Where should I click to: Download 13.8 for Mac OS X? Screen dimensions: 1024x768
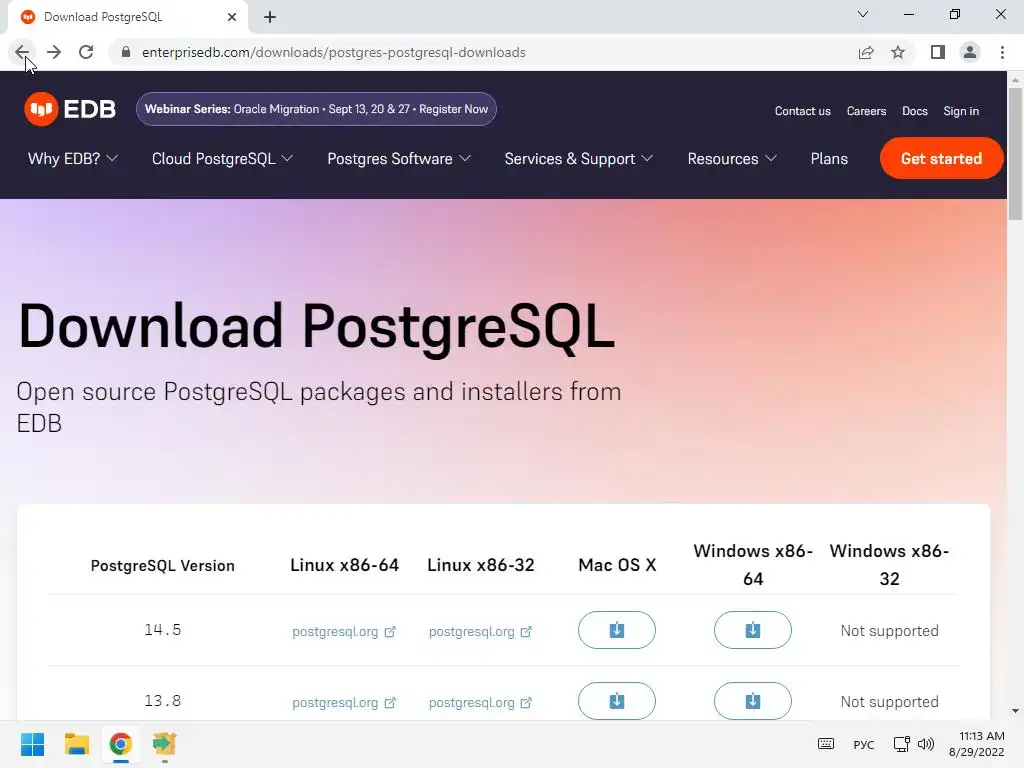616,701
